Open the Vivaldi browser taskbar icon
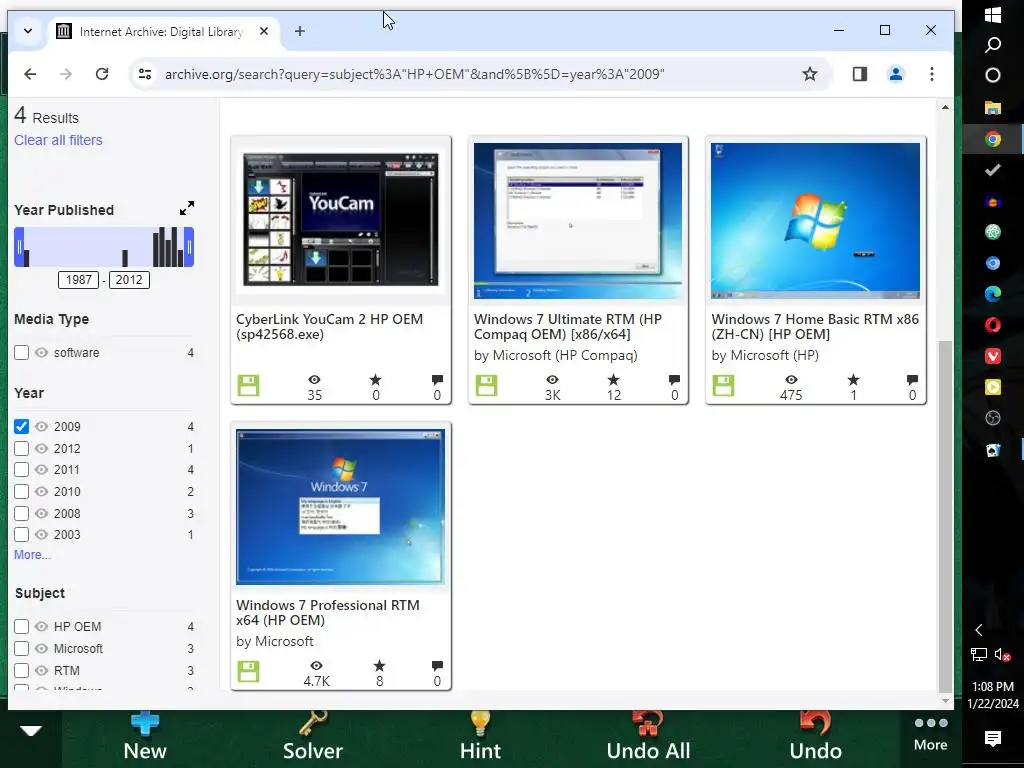This screenshot has width=1024, height=768. coord(993,356)
